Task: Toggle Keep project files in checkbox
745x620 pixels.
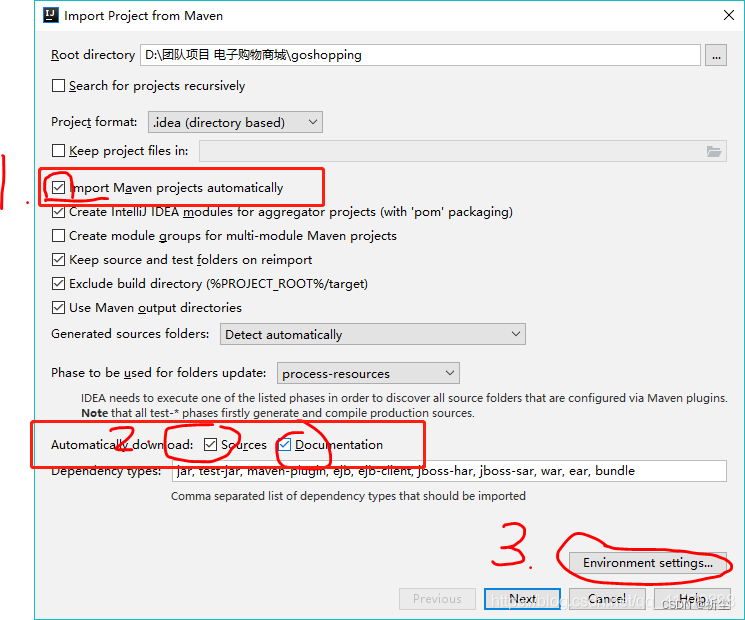Action: [x=58, y=151]
